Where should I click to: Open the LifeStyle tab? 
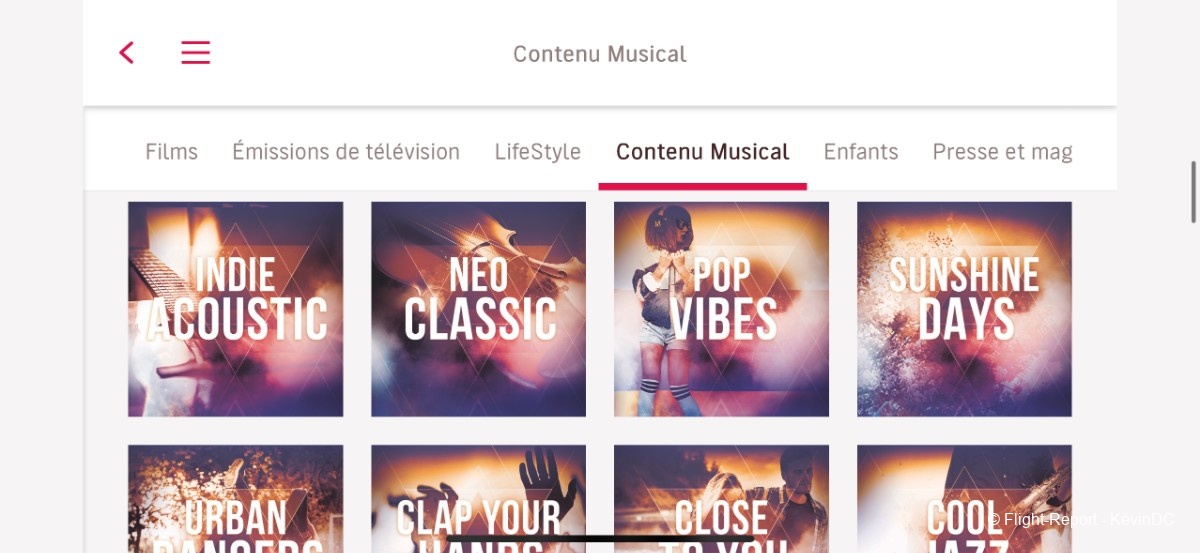tap(538, 152)
